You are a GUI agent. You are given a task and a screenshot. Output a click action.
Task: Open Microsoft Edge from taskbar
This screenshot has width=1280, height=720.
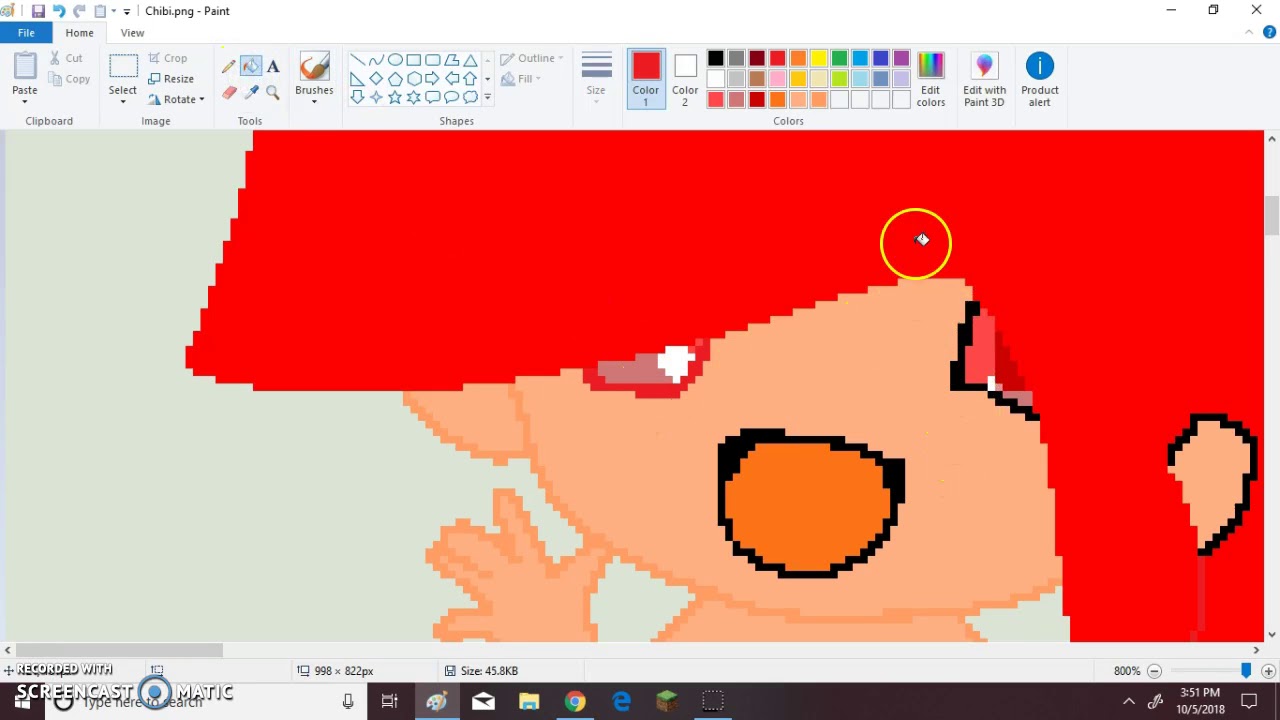pyautogui.click(x=621, y=701)
